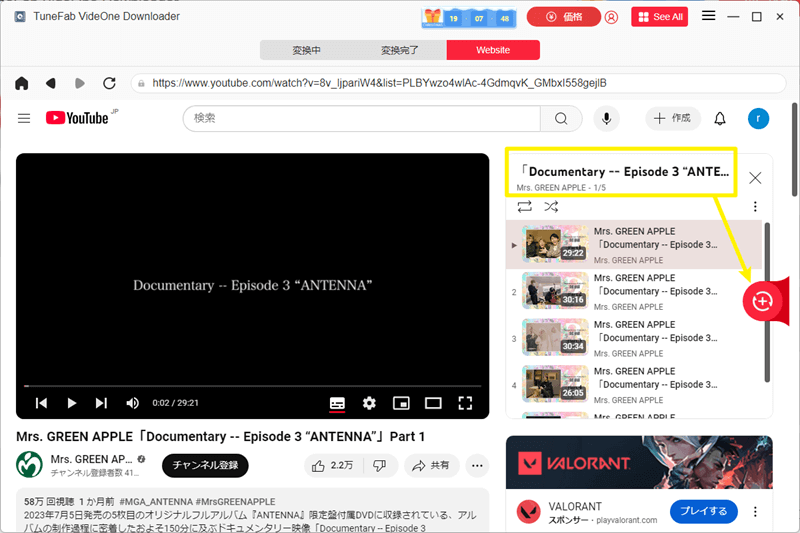Viewport: 800px width, 533px height.
Task: Click the See All button
Action: point(660,17)
